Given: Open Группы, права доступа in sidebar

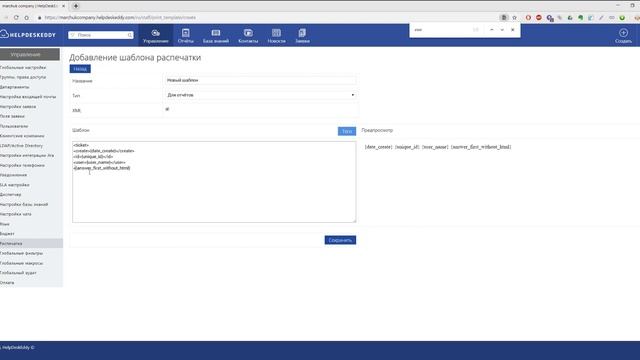Looking at the screenshot, I should (x=23, y=77).
